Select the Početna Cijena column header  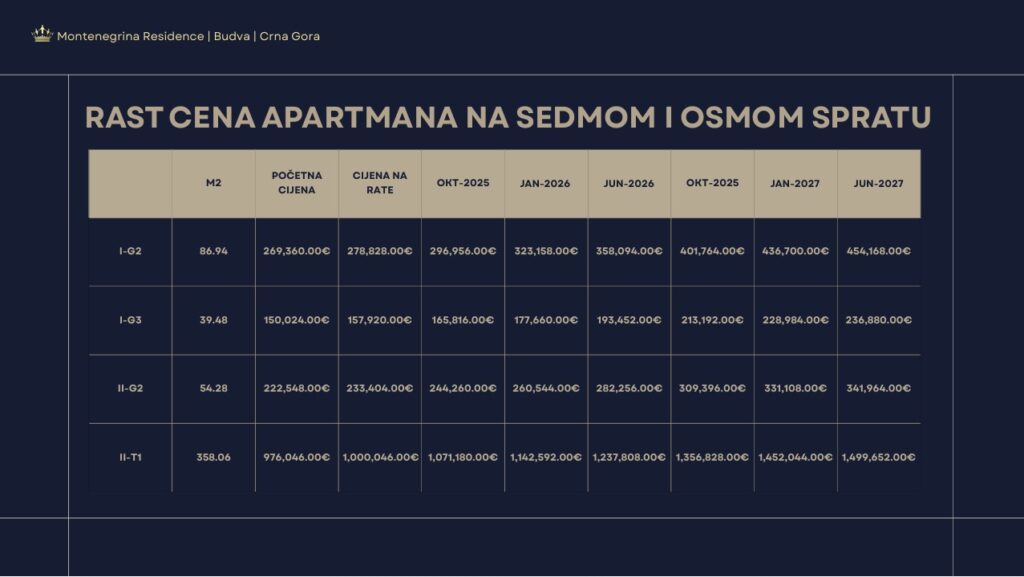(297, 183)
